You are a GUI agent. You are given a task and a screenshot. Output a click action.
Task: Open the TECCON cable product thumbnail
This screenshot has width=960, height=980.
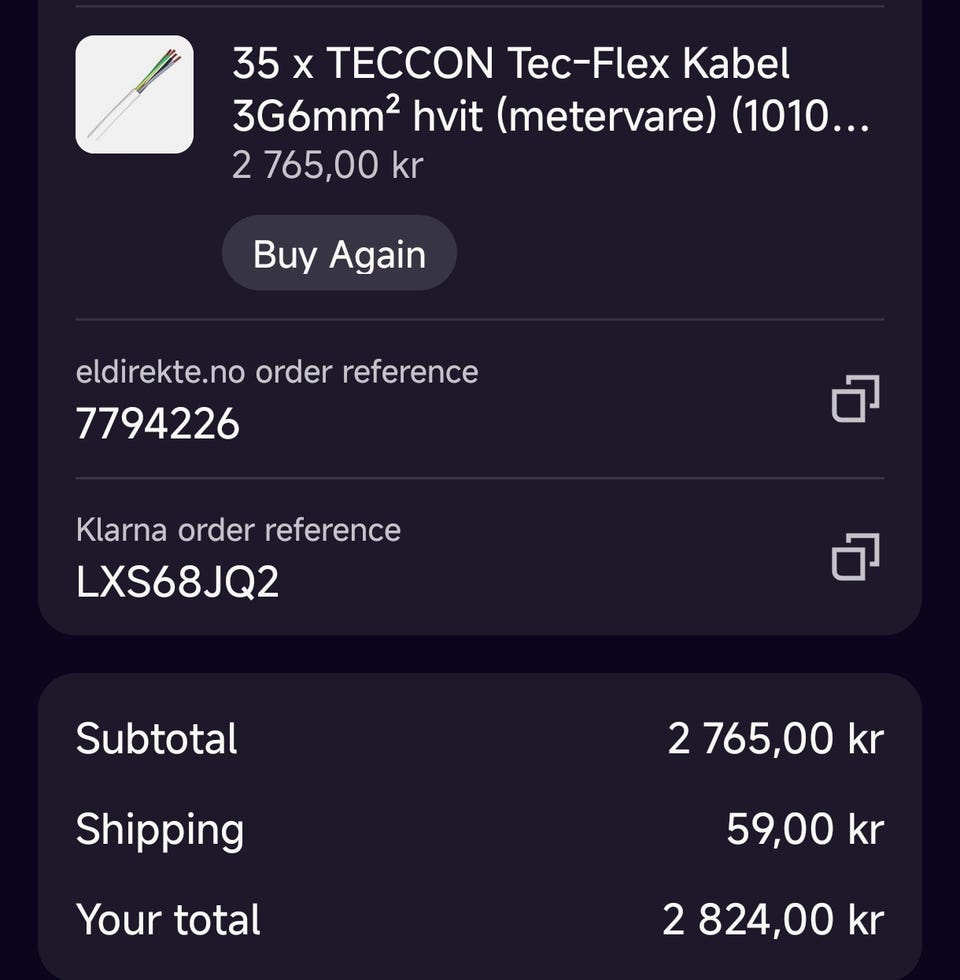134,94
